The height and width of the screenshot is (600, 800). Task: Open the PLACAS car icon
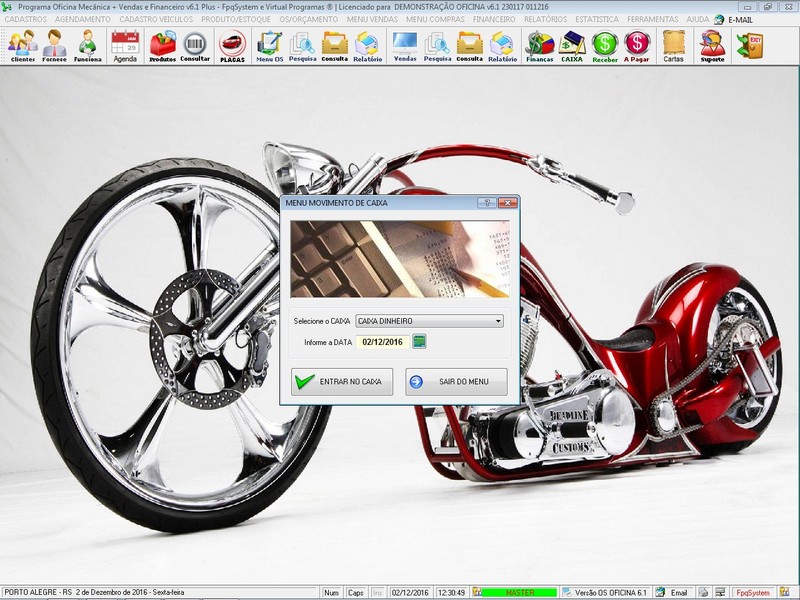click(233, 46)
